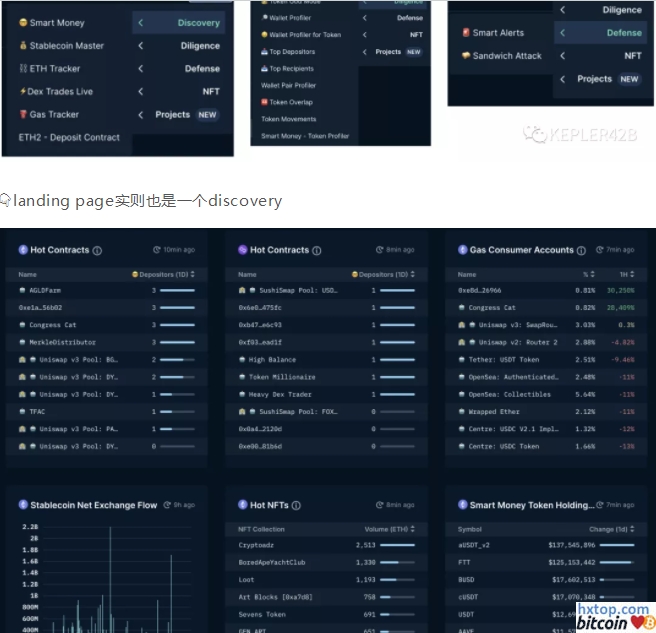Collapse the chevron left of Discovery
The image size is (656, 633).
(141, 23)
